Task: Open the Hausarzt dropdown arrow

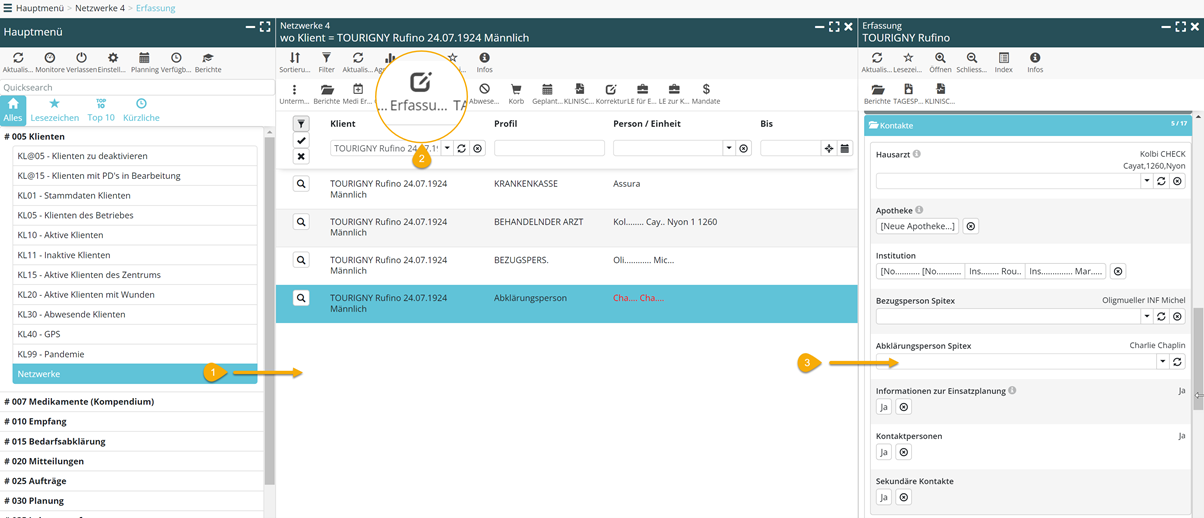Action: click(x=1146, y=181)
